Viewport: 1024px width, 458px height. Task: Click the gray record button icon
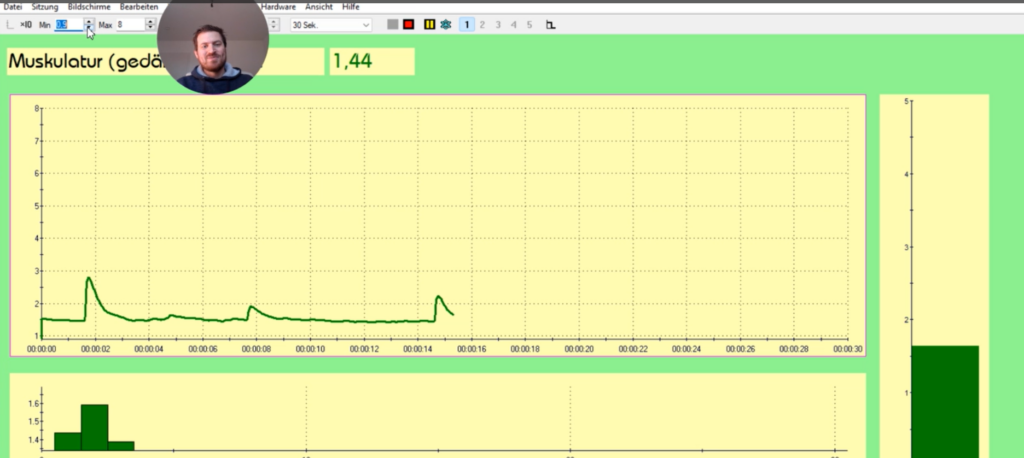pos(393,24)
